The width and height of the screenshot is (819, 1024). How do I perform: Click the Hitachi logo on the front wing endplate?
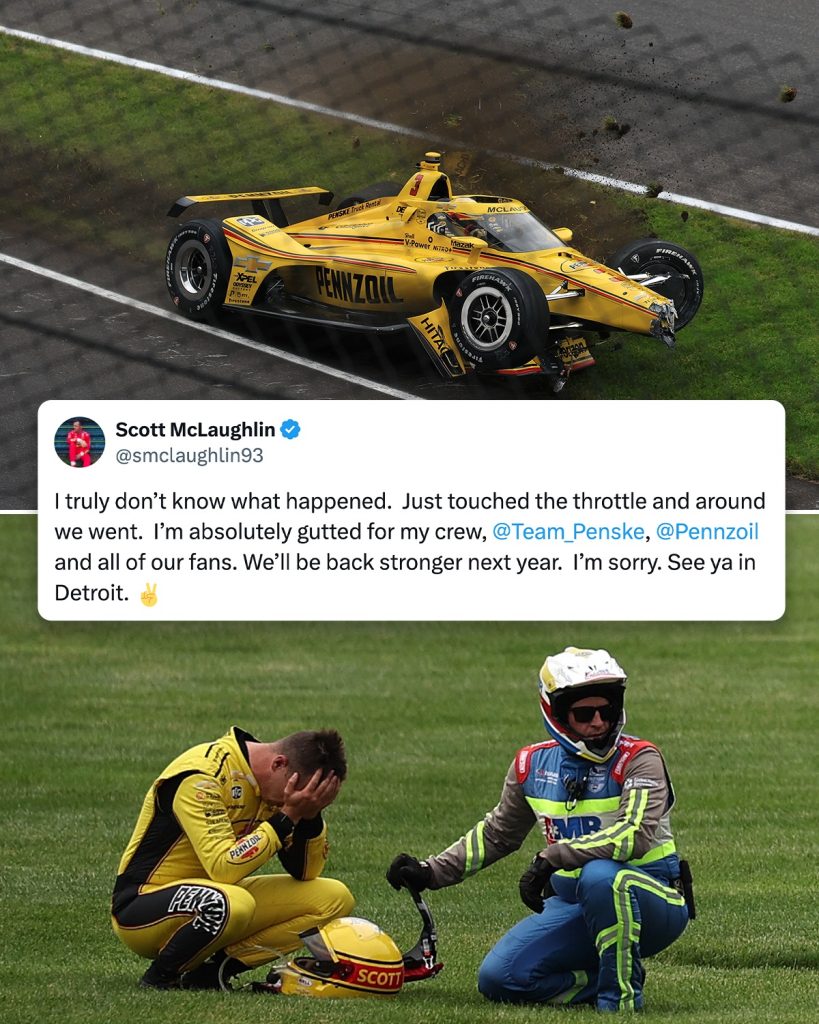(434, 336)
